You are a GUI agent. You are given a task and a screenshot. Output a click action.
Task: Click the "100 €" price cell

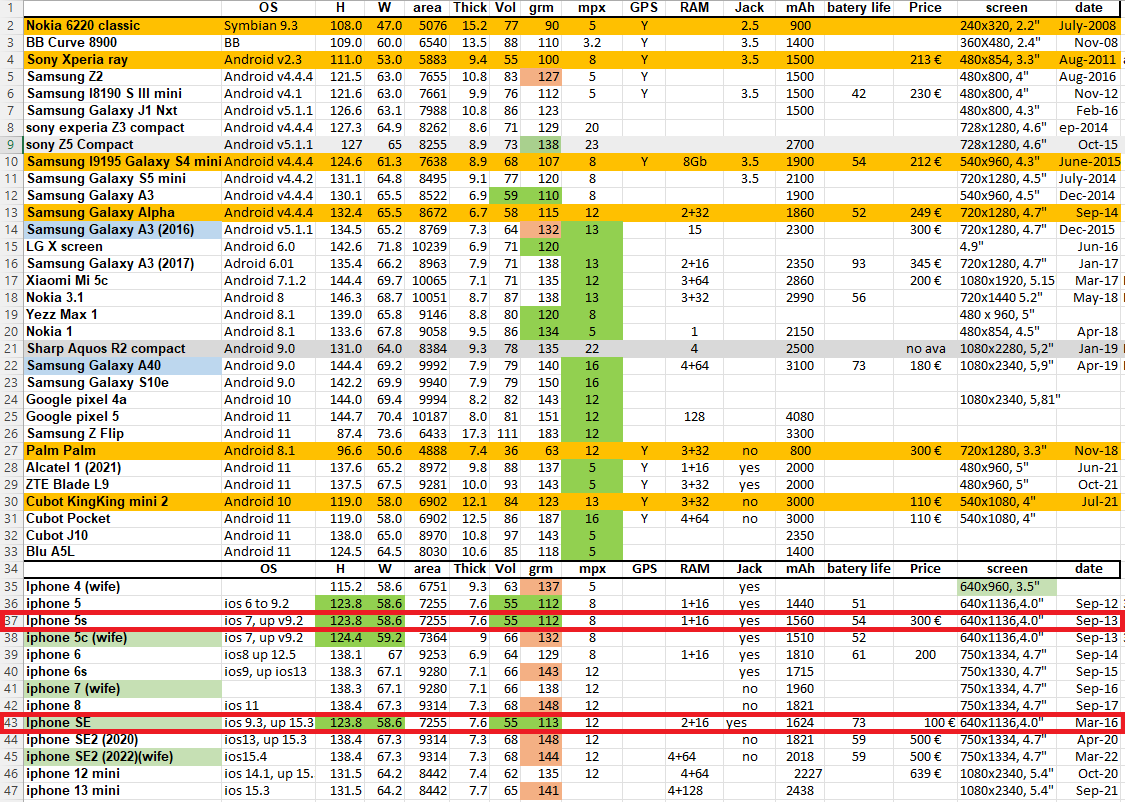(925, 723)
